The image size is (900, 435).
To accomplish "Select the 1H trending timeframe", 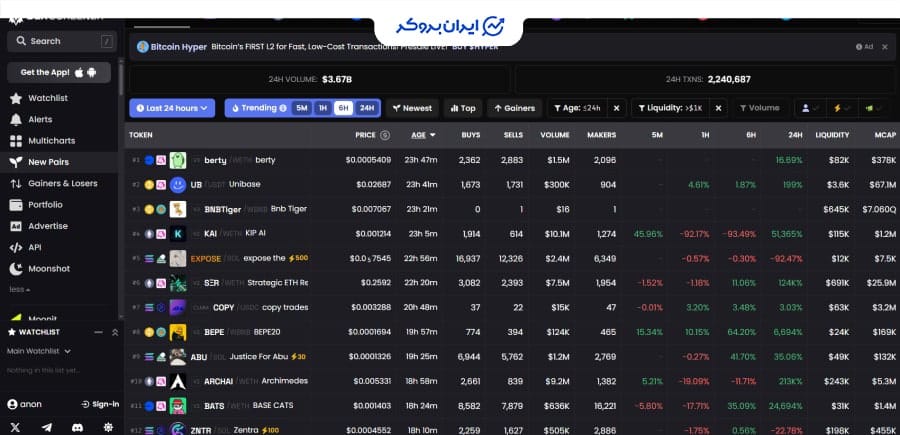I will click(x=322, y=108).
